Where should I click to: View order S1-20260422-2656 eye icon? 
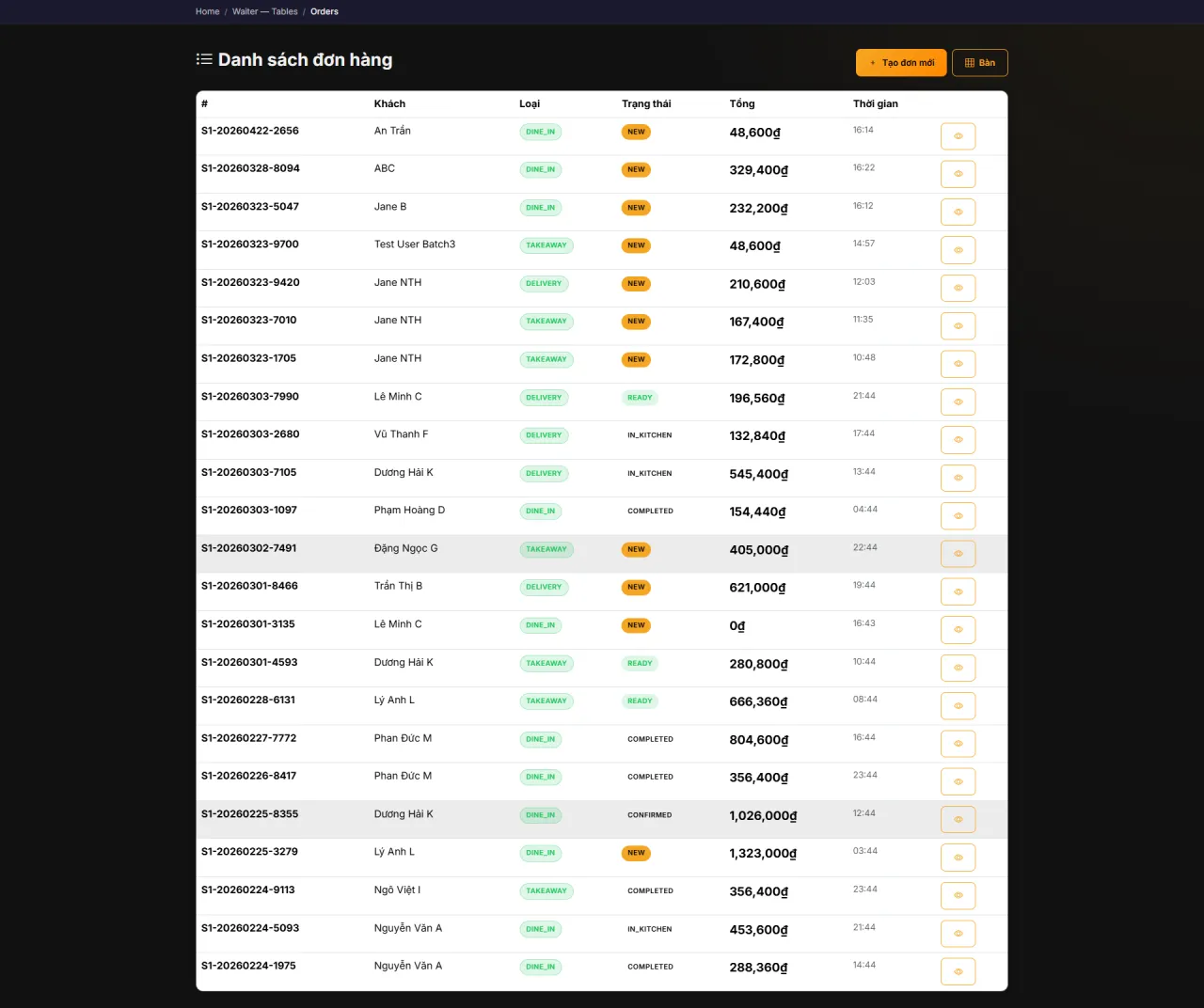[x=958, y=136]
